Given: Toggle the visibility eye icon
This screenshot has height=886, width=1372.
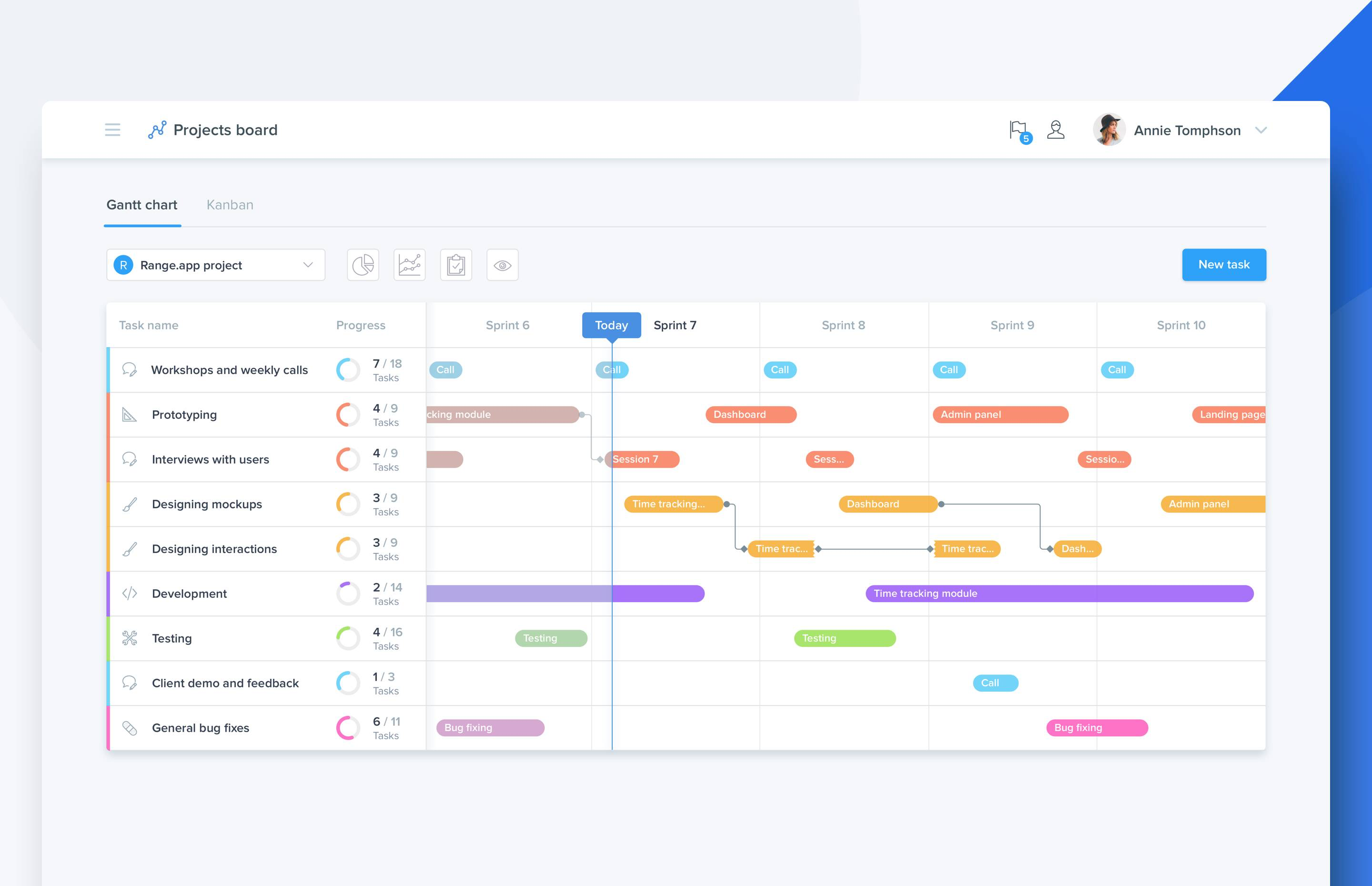Looking at the screenshot, I should [502, 265].
